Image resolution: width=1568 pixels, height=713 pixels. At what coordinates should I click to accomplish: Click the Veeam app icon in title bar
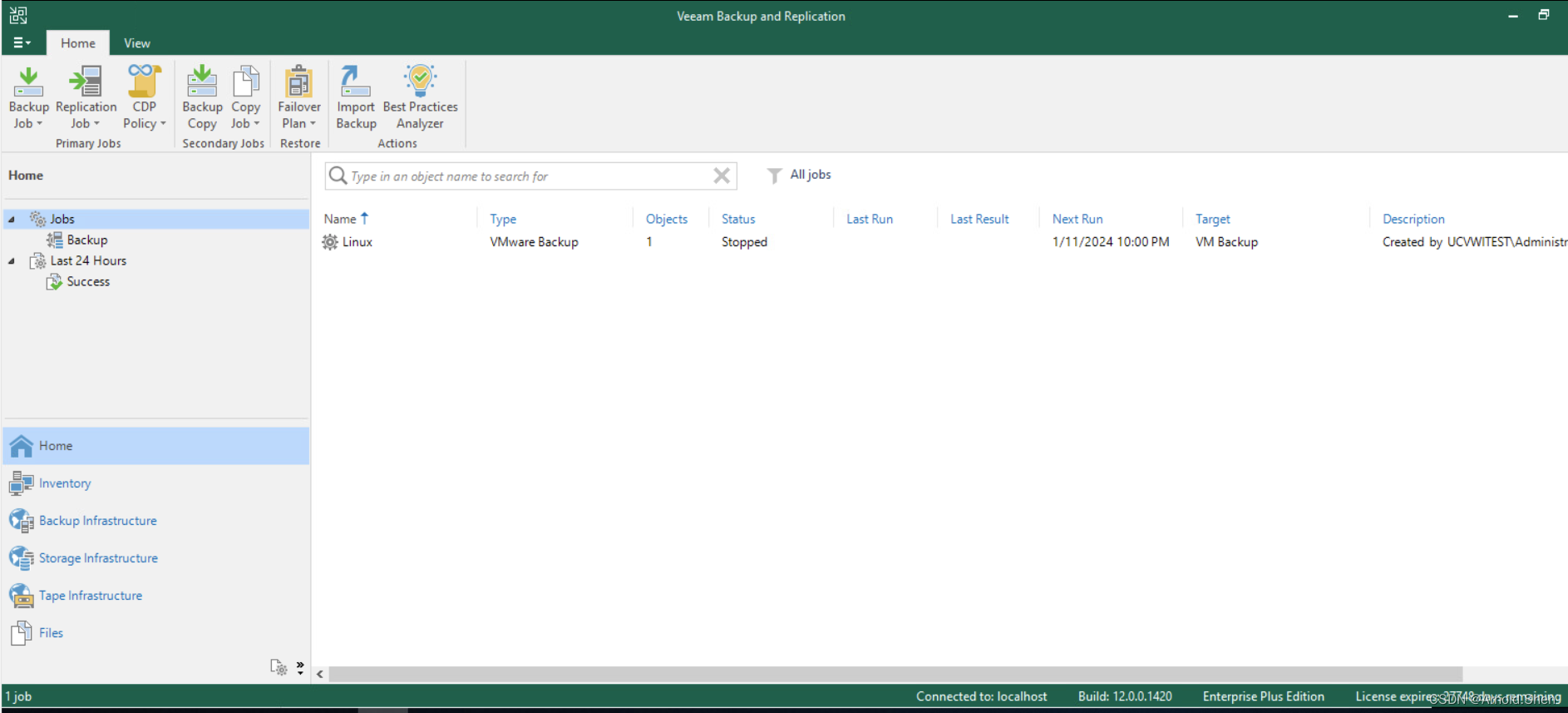point(18,15)
